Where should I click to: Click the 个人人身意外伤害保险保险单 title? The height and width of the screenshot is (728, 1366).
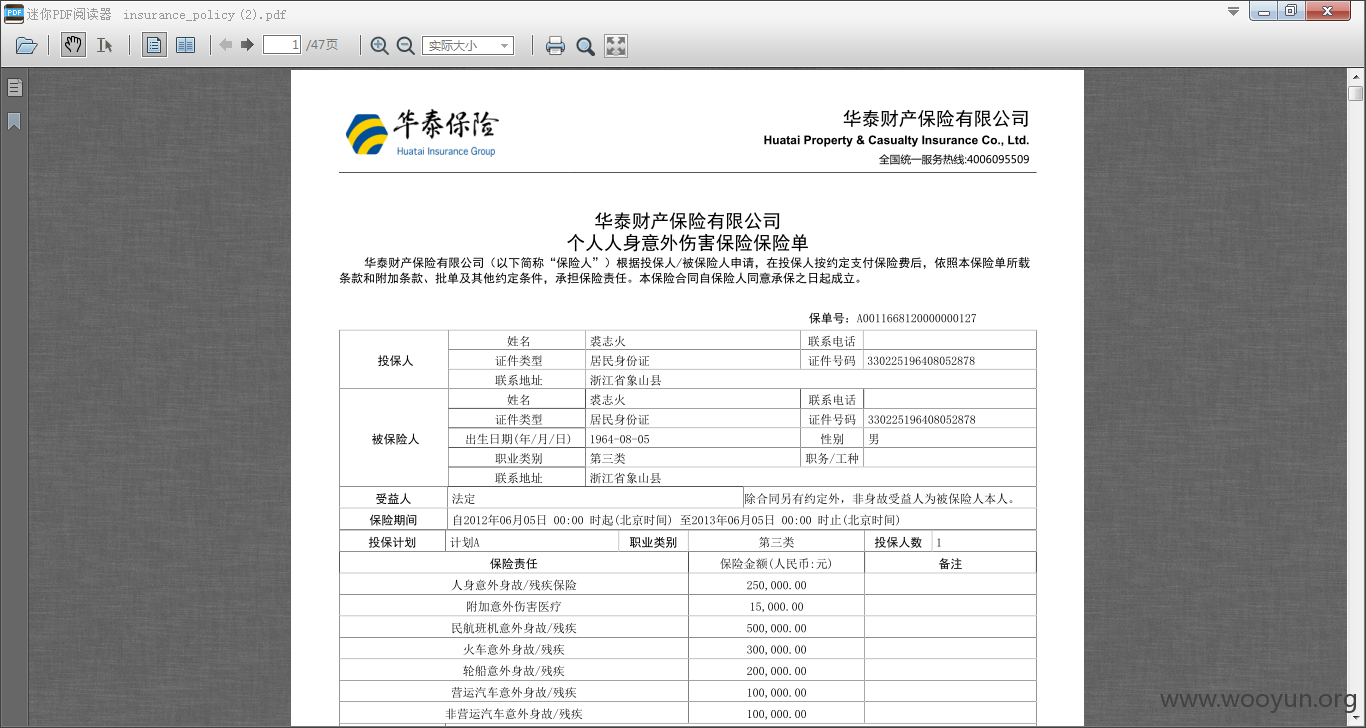(x=687, y=243)
